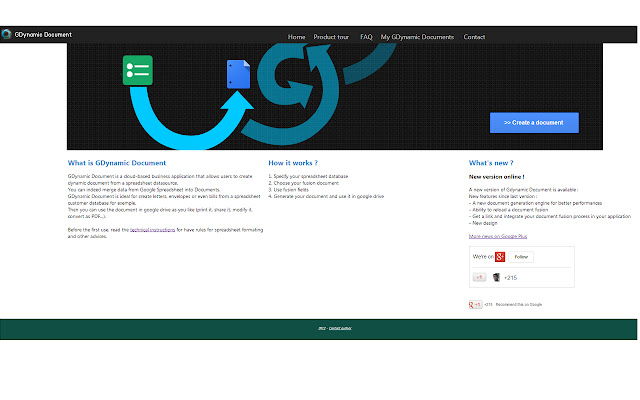This screenshot has width=640, height=400.
Task: Click step '3. Use fusion fields'
Action: coord(288,190)
